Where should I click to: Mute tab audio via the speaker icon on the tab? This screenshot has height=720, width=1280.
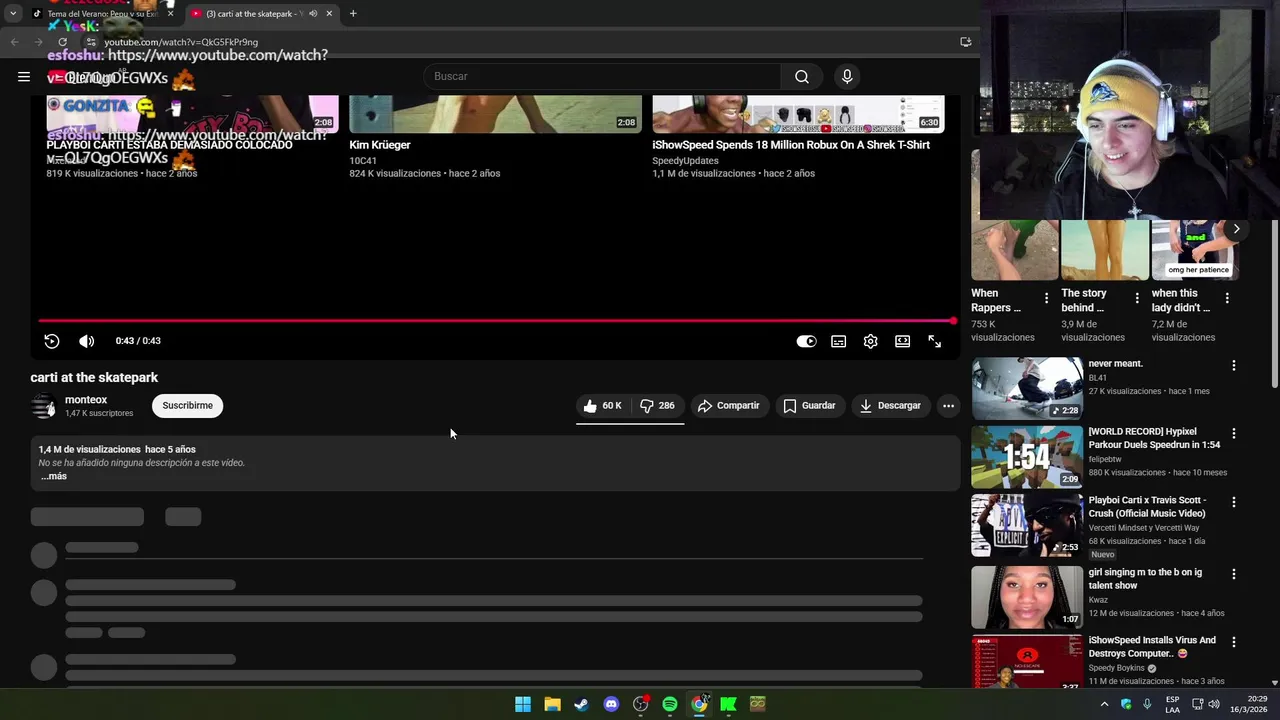[313, 14]
